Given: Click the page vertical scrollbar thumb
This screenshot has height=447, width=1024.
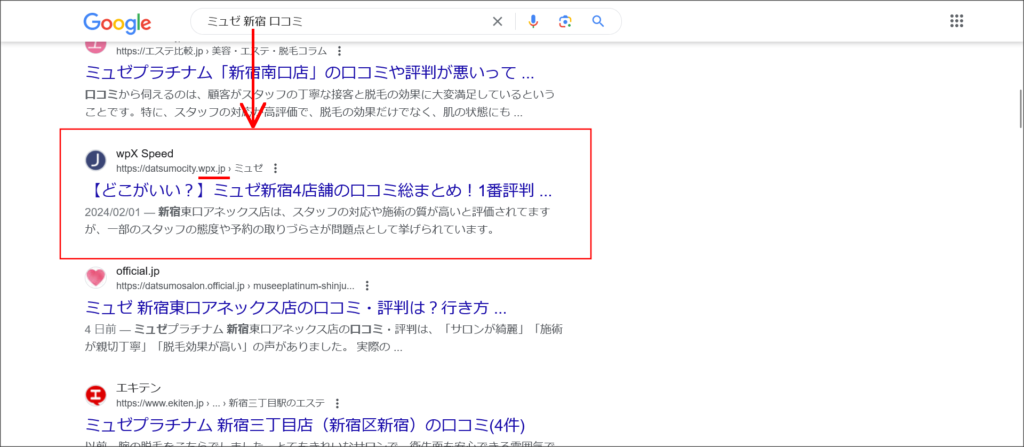Looking at the screenshot, I should pyautogui.click(x=1020, y=108).
